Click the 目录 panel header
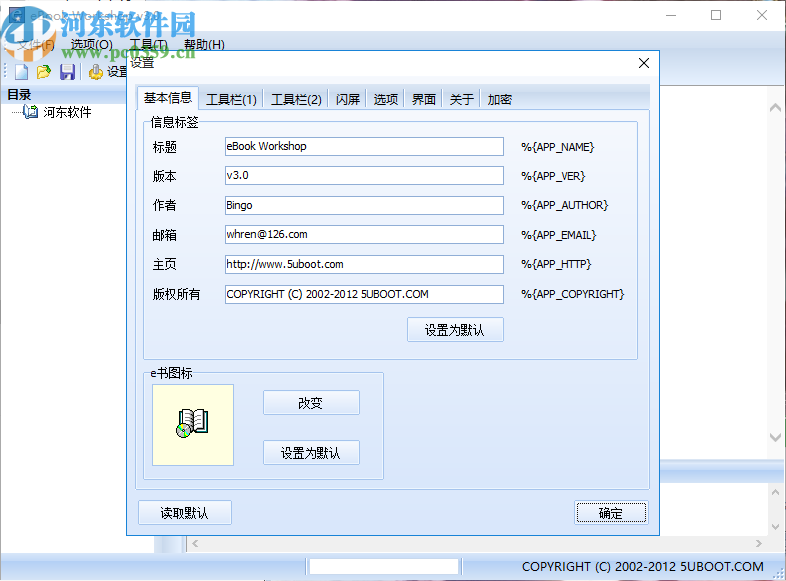The width and height of the screenshot is (786, 581). (x=63, y=95)
